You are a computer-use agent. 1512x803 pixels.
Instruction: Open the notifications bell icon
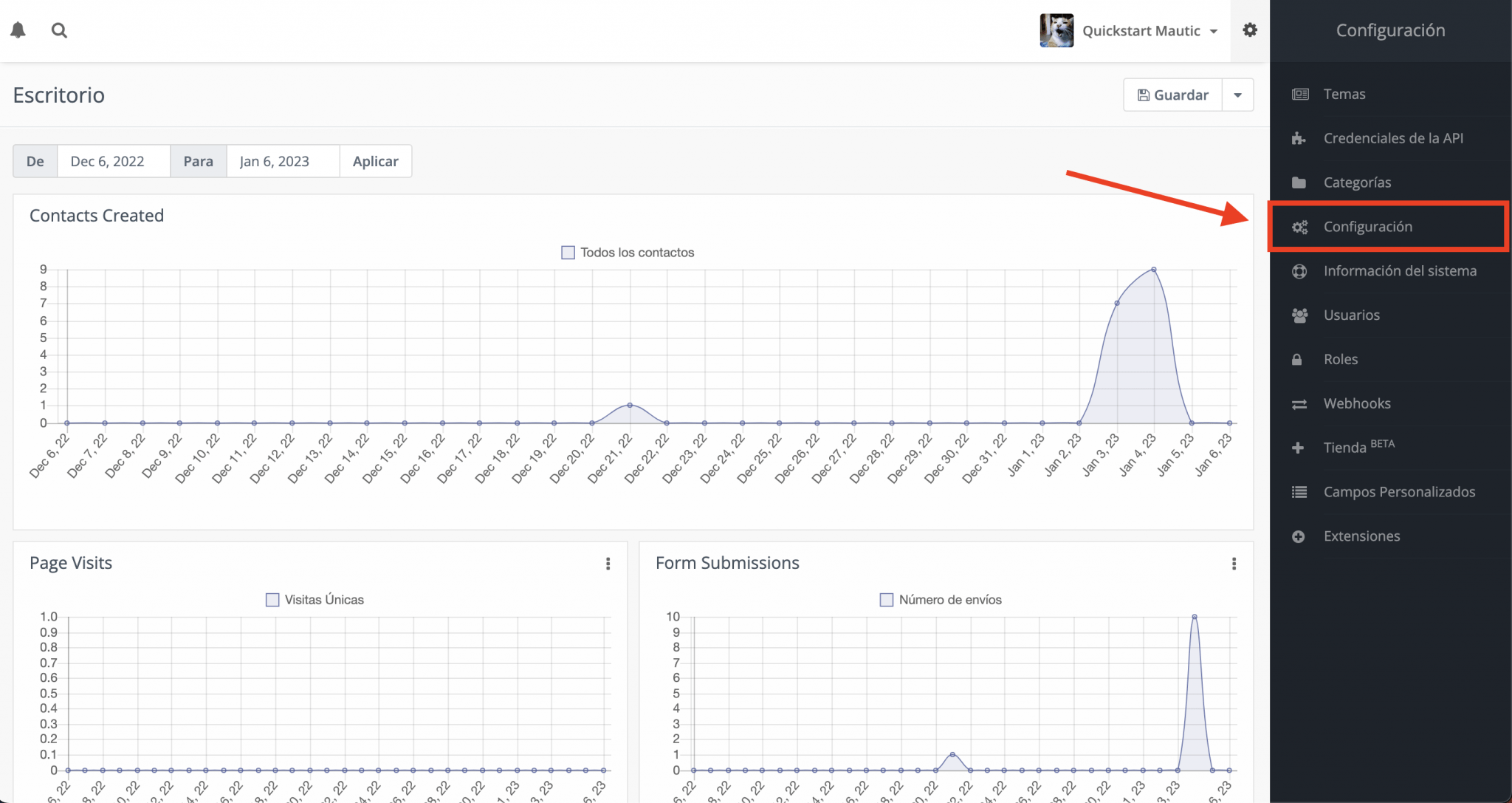(18, 30)
